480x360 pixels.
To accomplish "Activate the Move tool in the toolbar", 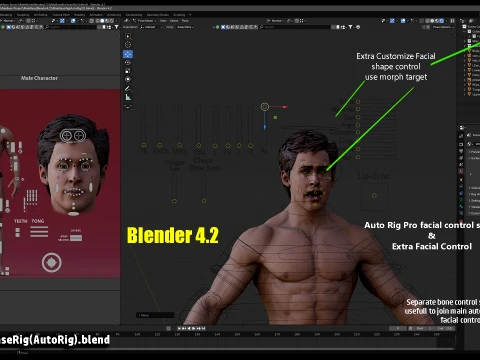I will pyautogui.click(x=128, y=54).
